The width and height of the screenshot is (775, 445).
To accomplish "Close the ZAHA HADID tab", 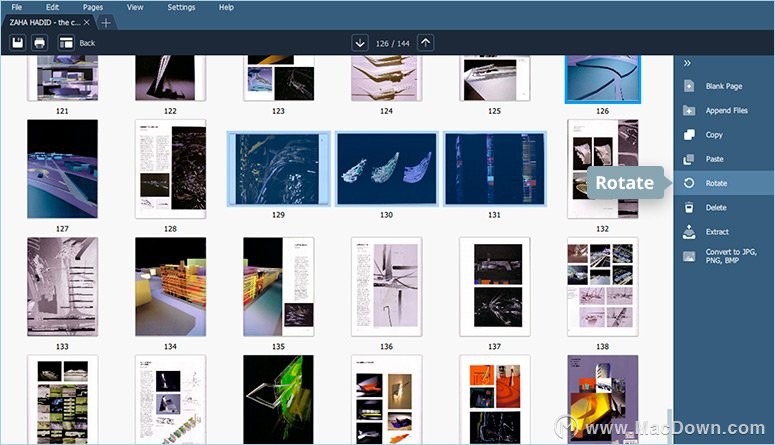I will pyautogui.click(x=87, y=22).
